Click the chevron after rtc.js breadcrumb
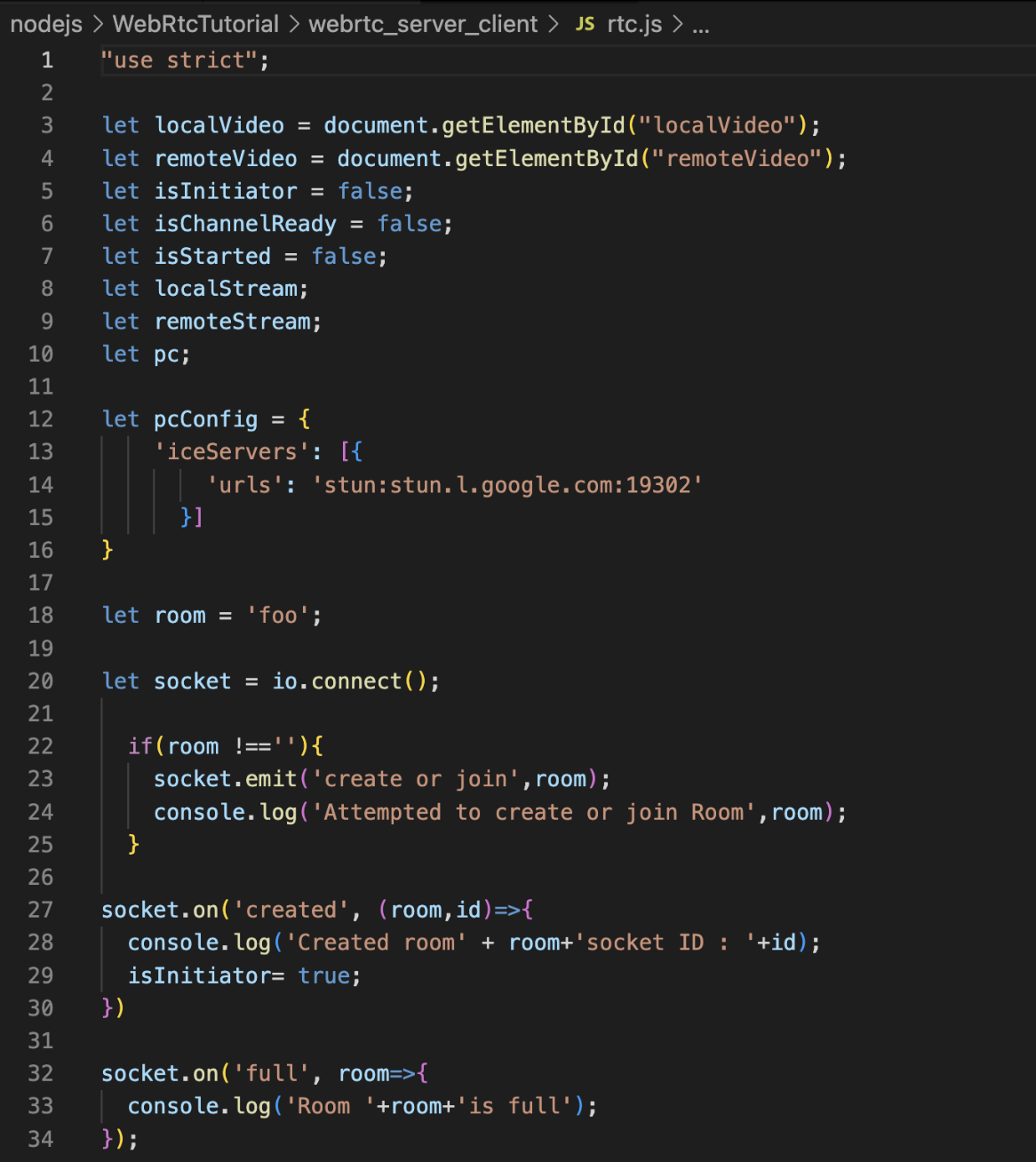Image resolution: width=1036 pixels, height=1162 pixels. (678, 24)
